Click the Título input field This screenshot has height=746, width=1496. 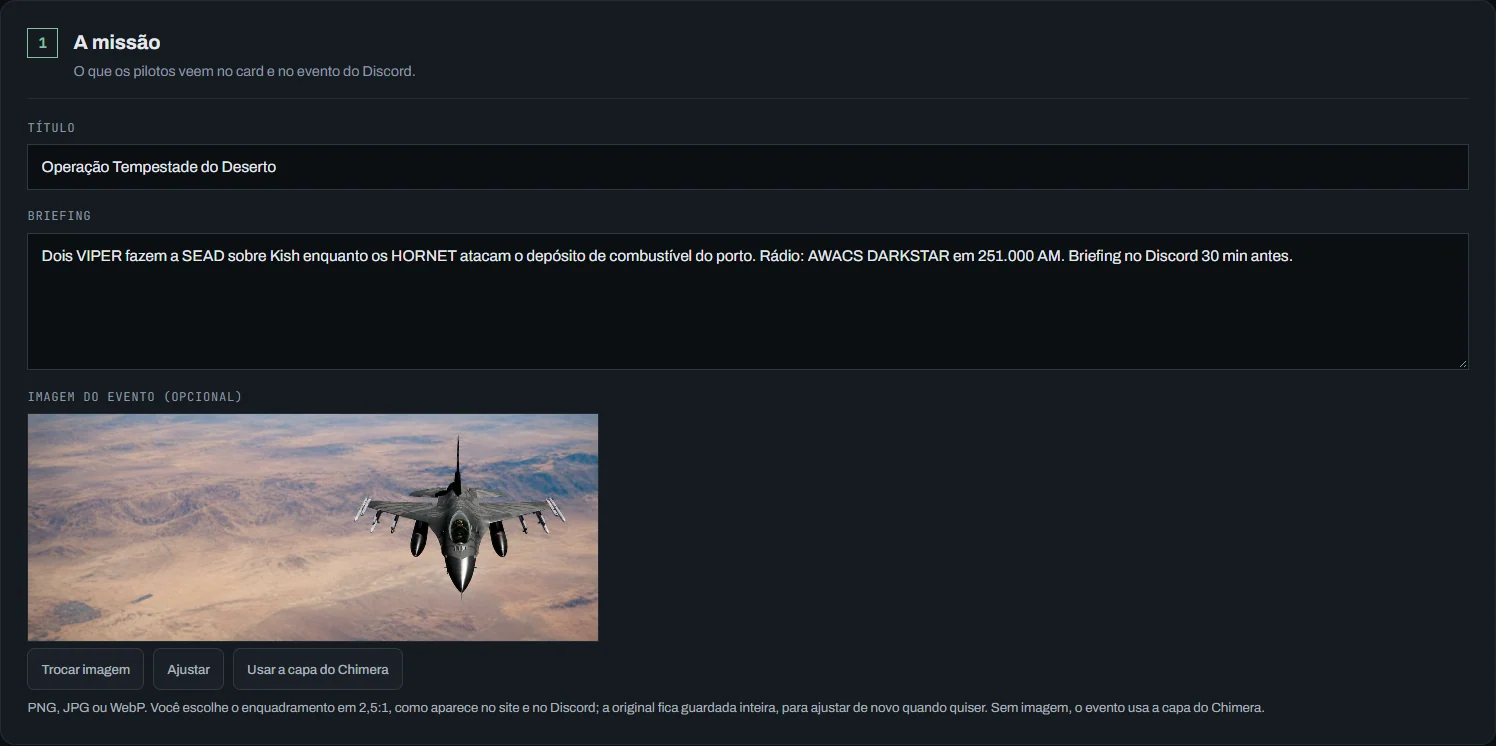747,167
